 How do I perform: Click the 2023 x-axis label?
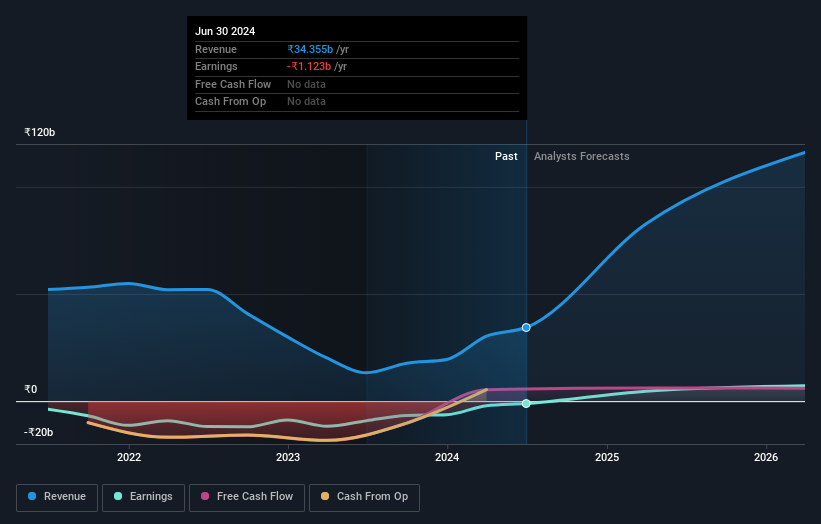[x=288, y=458]
